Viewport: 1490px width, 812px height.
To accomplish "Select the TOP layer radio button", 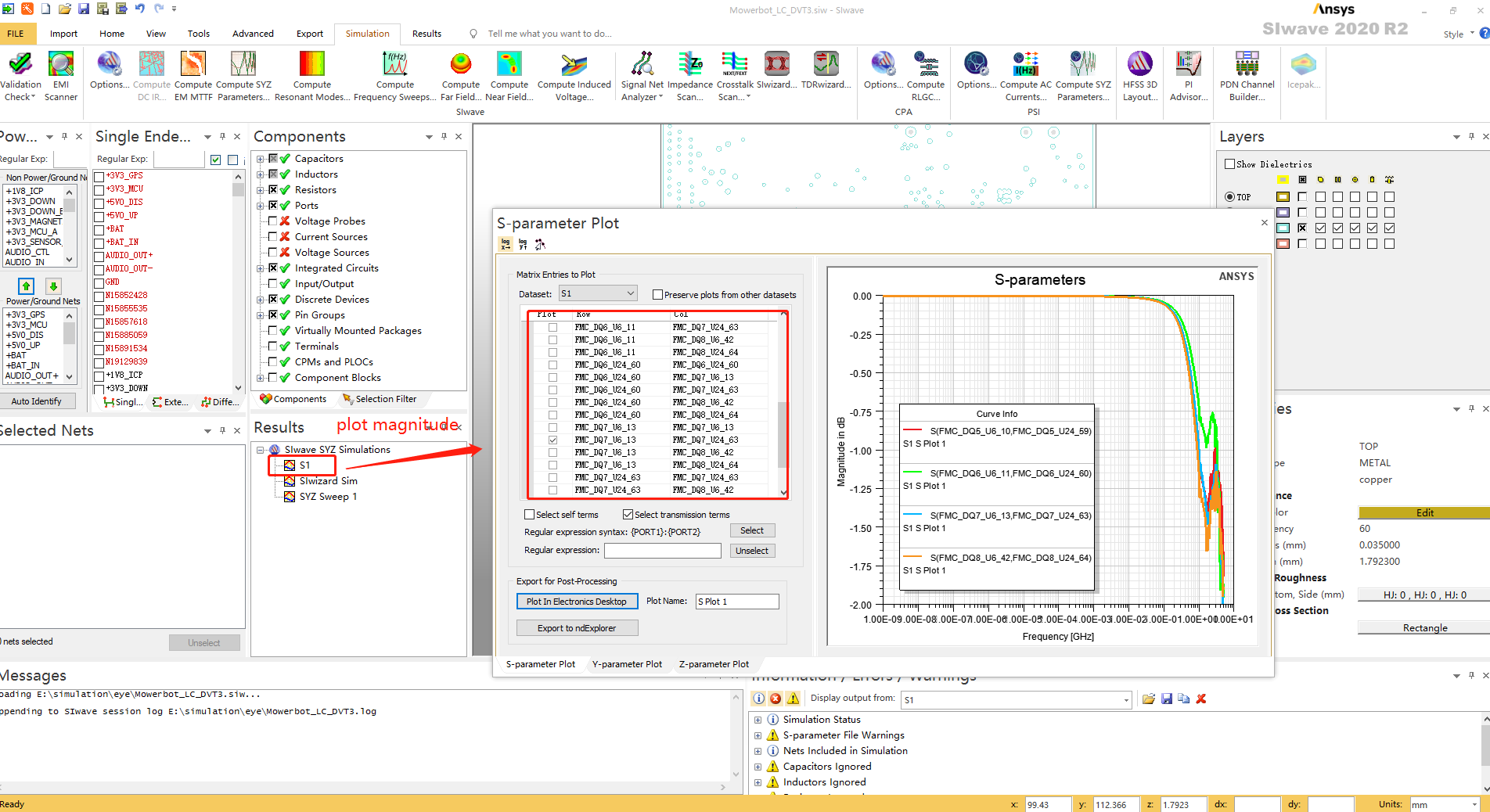I will point(1229,196).
